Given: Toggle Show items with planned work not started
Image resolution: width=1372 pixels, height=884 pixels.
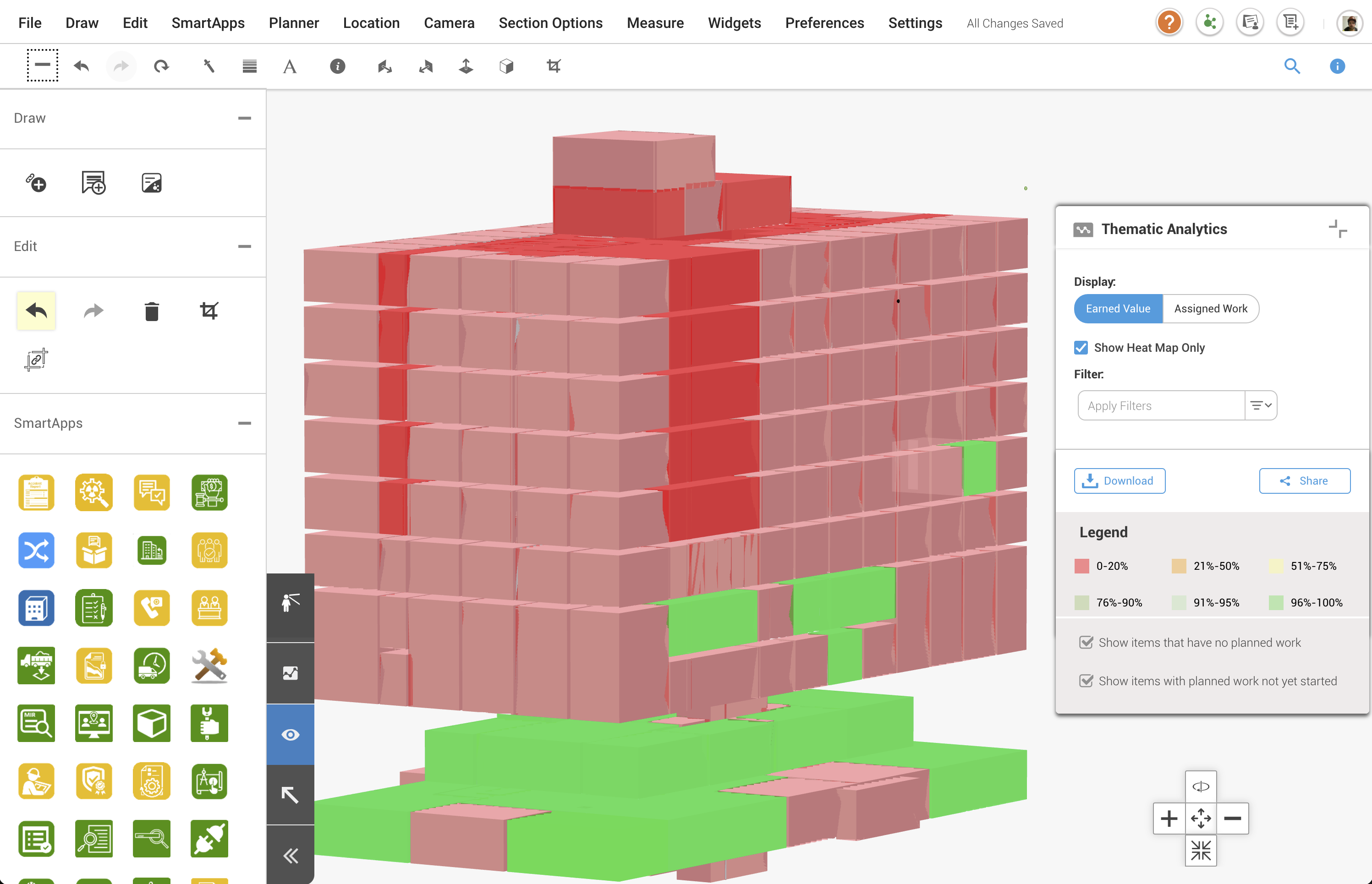Looking at the screenshot, I should tap(1086, 681).
